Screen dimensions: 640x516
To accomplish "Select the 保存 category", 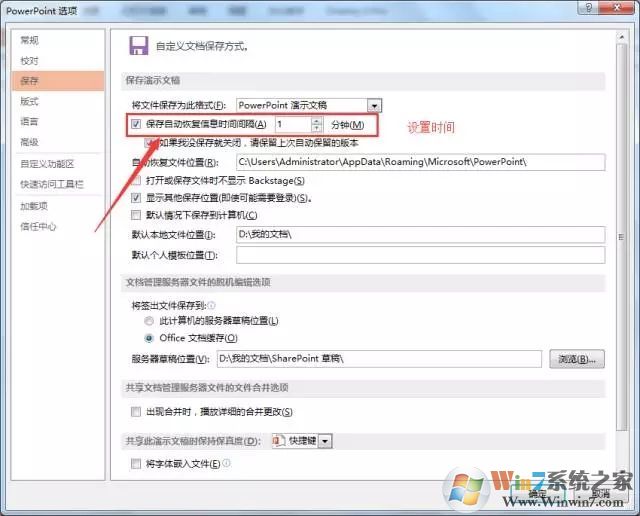I will click(x=58, y=81).
